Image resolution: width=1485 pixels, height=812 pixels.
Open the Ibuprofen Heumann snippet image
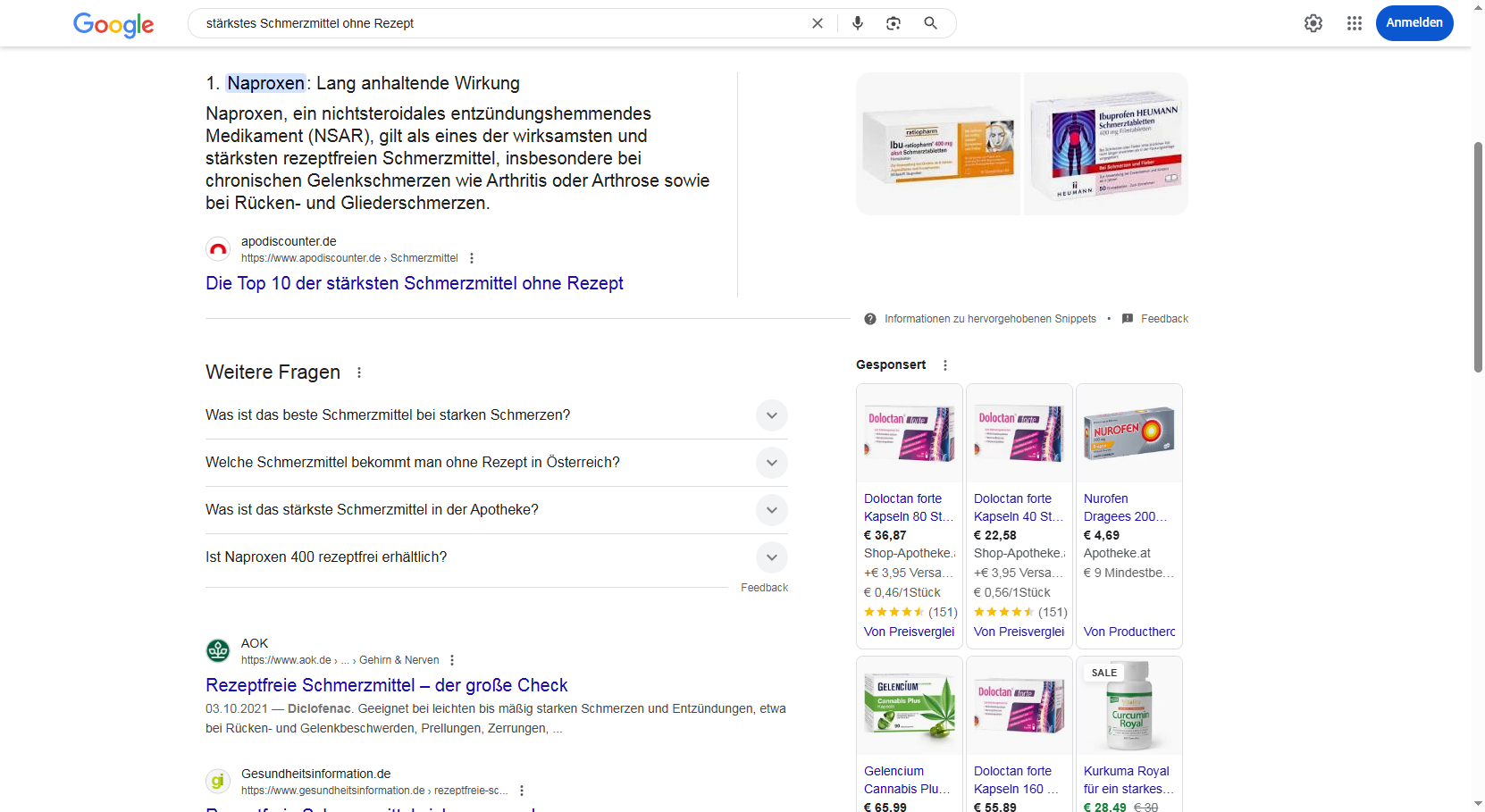(x=1106, y=144)
